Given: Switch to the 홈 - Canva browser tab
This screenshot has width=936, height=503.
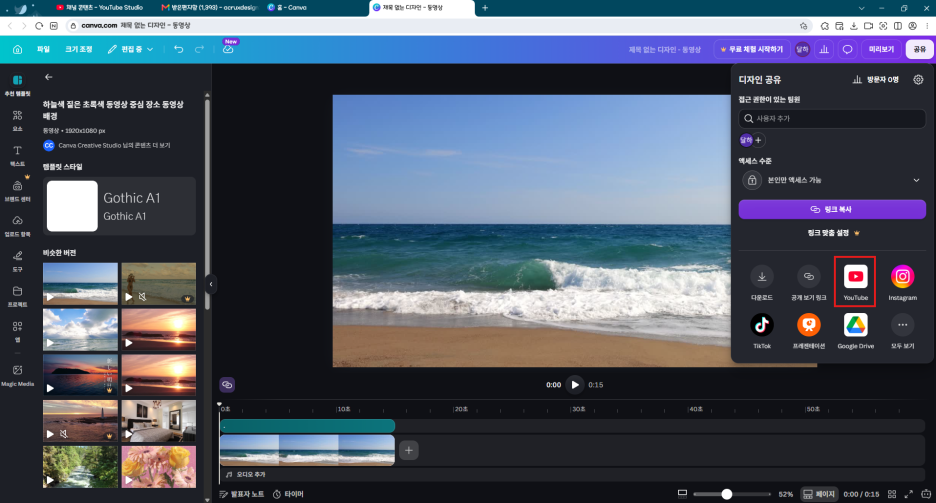Looking at the screenshot, I should [287, 8].
